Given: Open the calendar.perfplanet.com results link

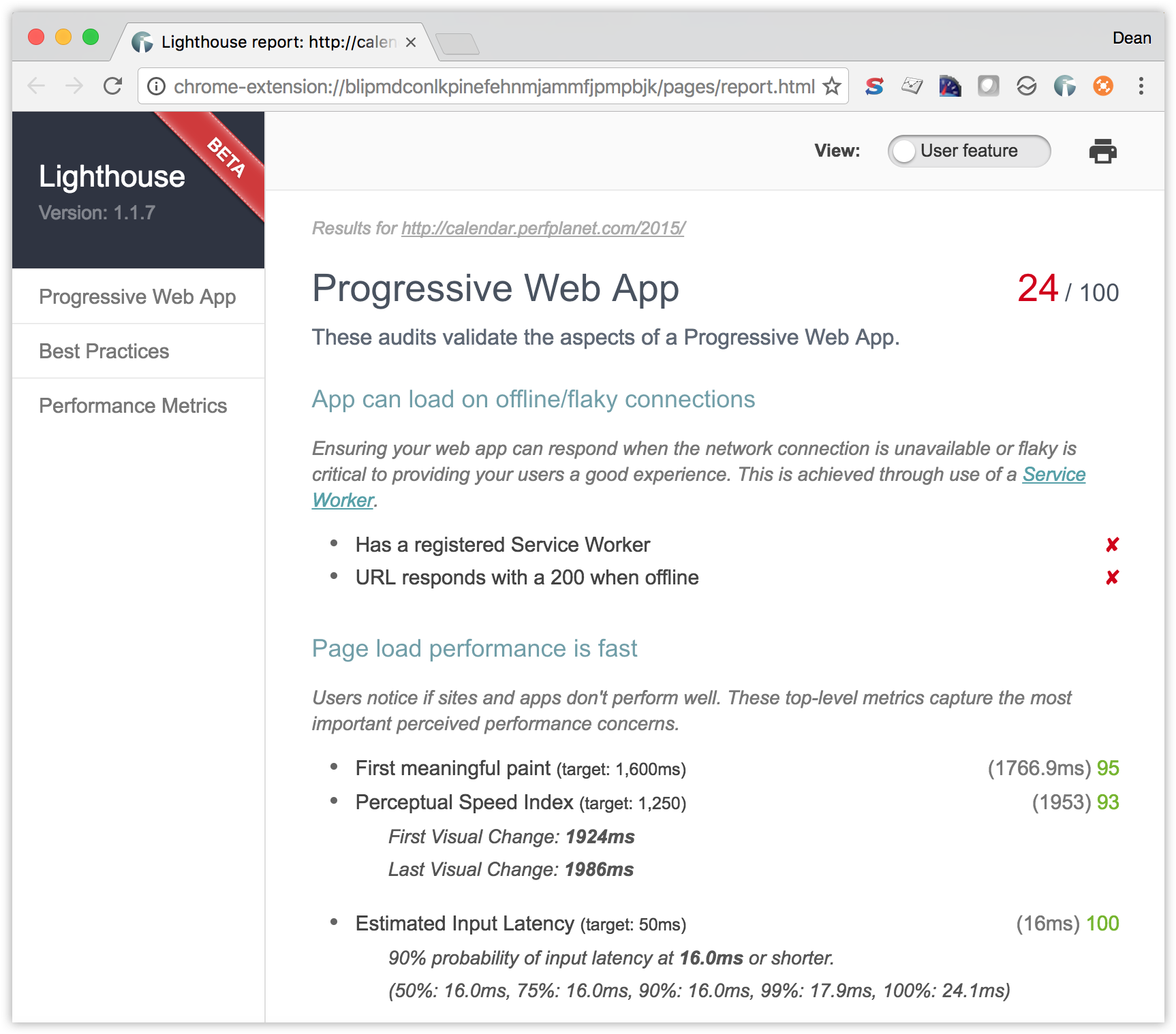Looking at the screenshot, I should (x=543, y=228).
